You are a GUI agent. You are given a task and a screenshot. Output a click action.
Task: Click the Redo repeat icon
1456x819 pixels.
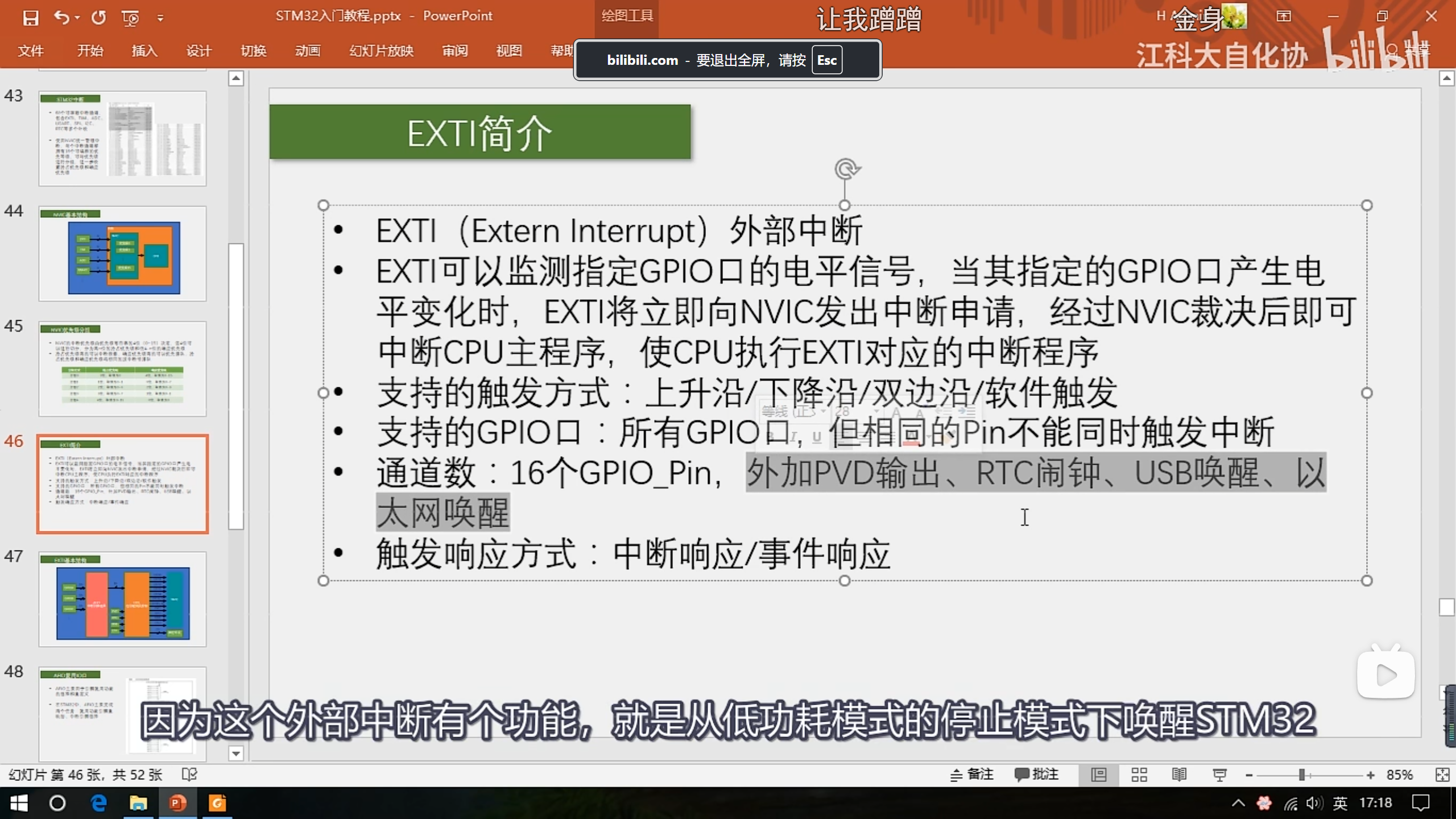pos(98,18)
